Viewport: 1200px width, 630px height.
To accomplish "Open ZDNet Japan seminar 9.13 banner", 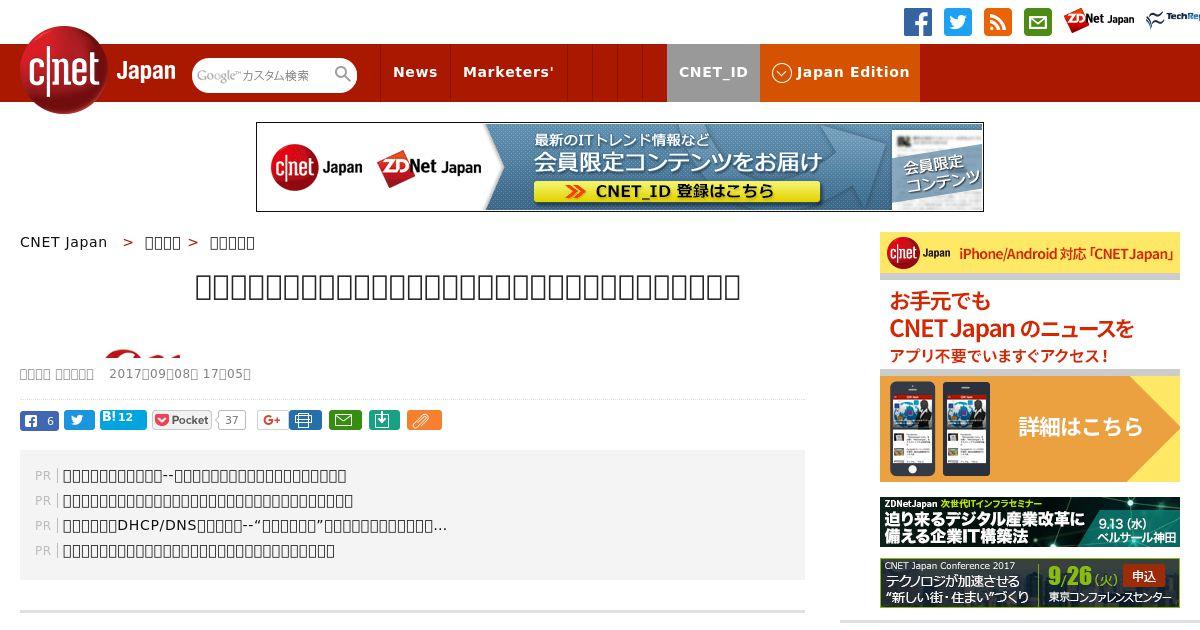I will (x=1030, y=522).
